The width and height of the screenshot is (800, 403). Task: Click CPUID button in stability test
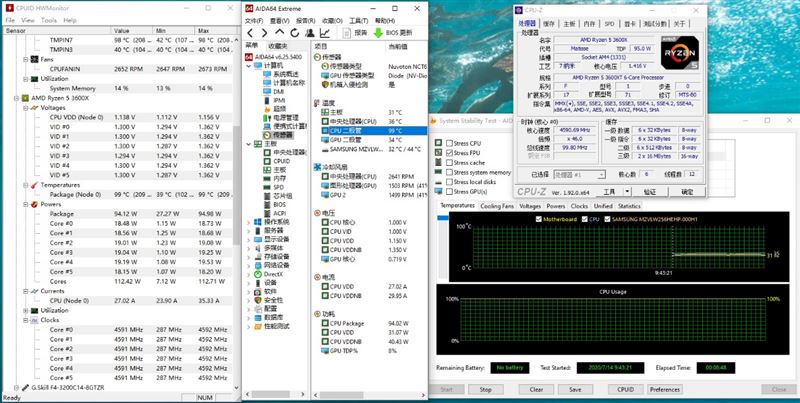point(626,389)
